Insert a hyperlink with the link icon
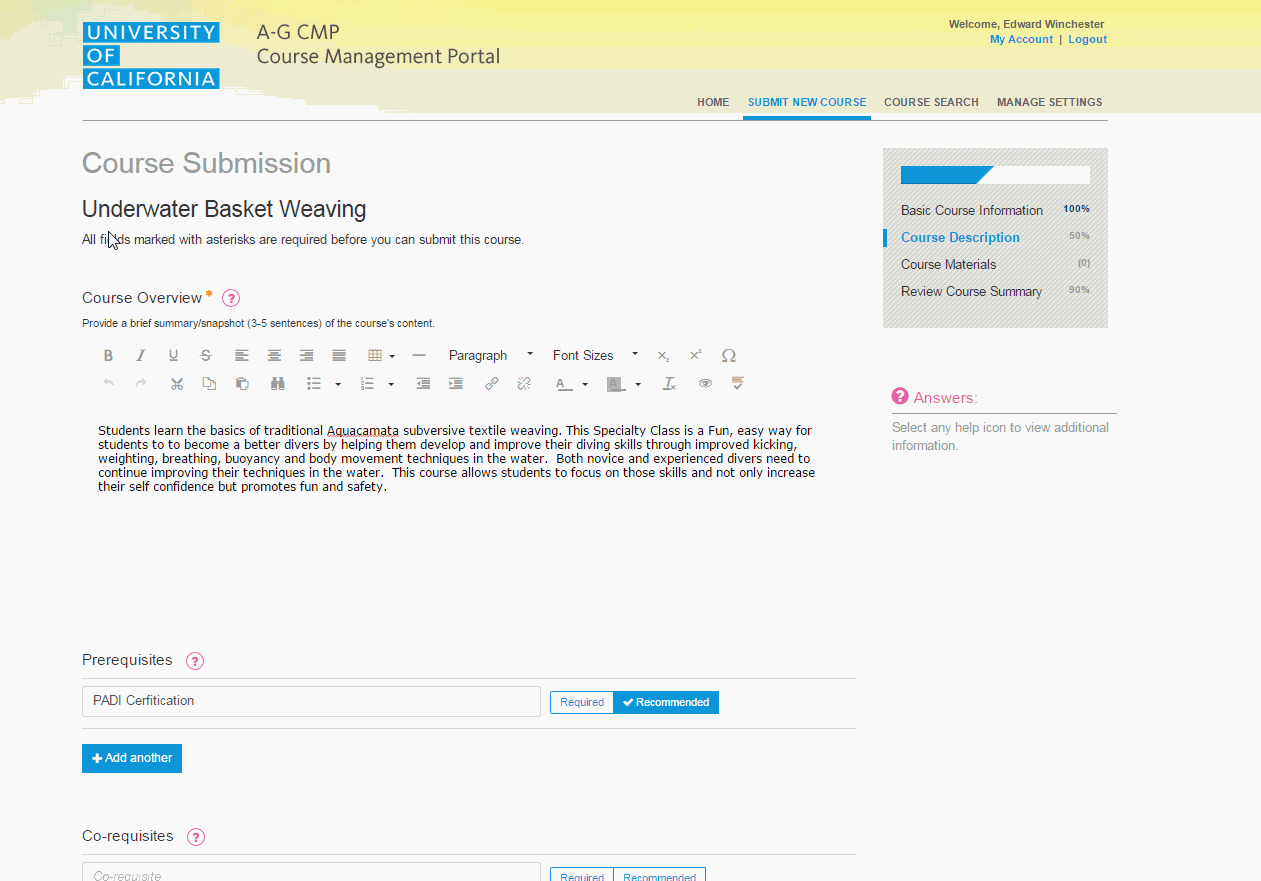The image size is (1261, 881). (x=491, y=384)
